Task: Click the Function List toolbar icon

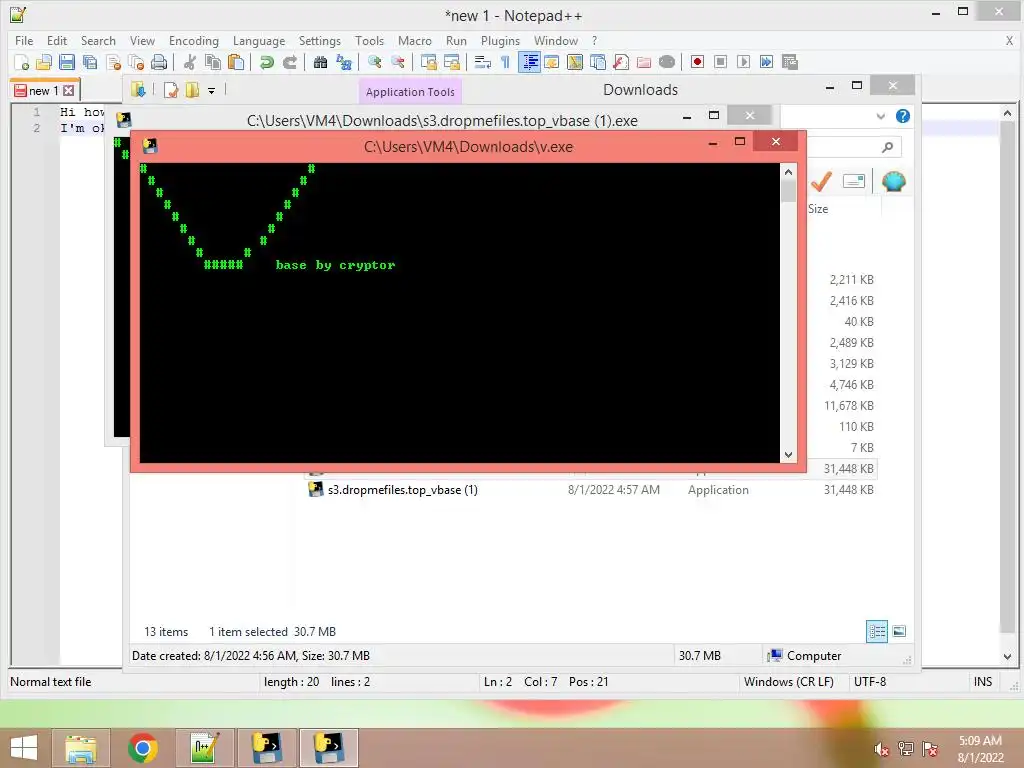Action: click(621, 62)
